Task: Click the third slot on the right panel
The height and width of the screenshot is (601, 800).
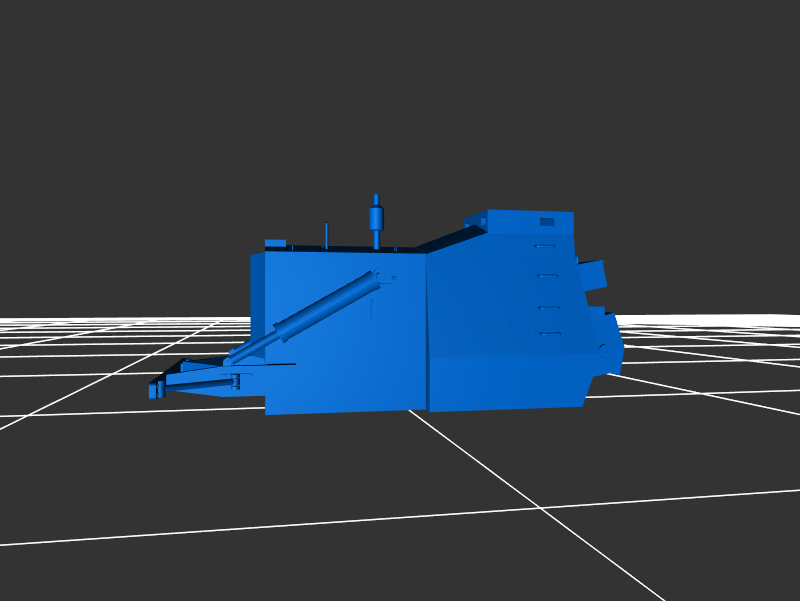Action: coord(548,307)
